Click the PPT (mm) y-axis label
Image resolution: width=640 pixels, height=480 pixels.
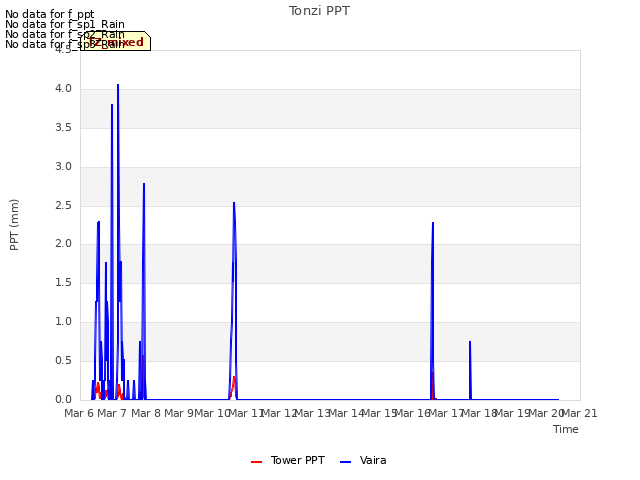coord(14,224)
